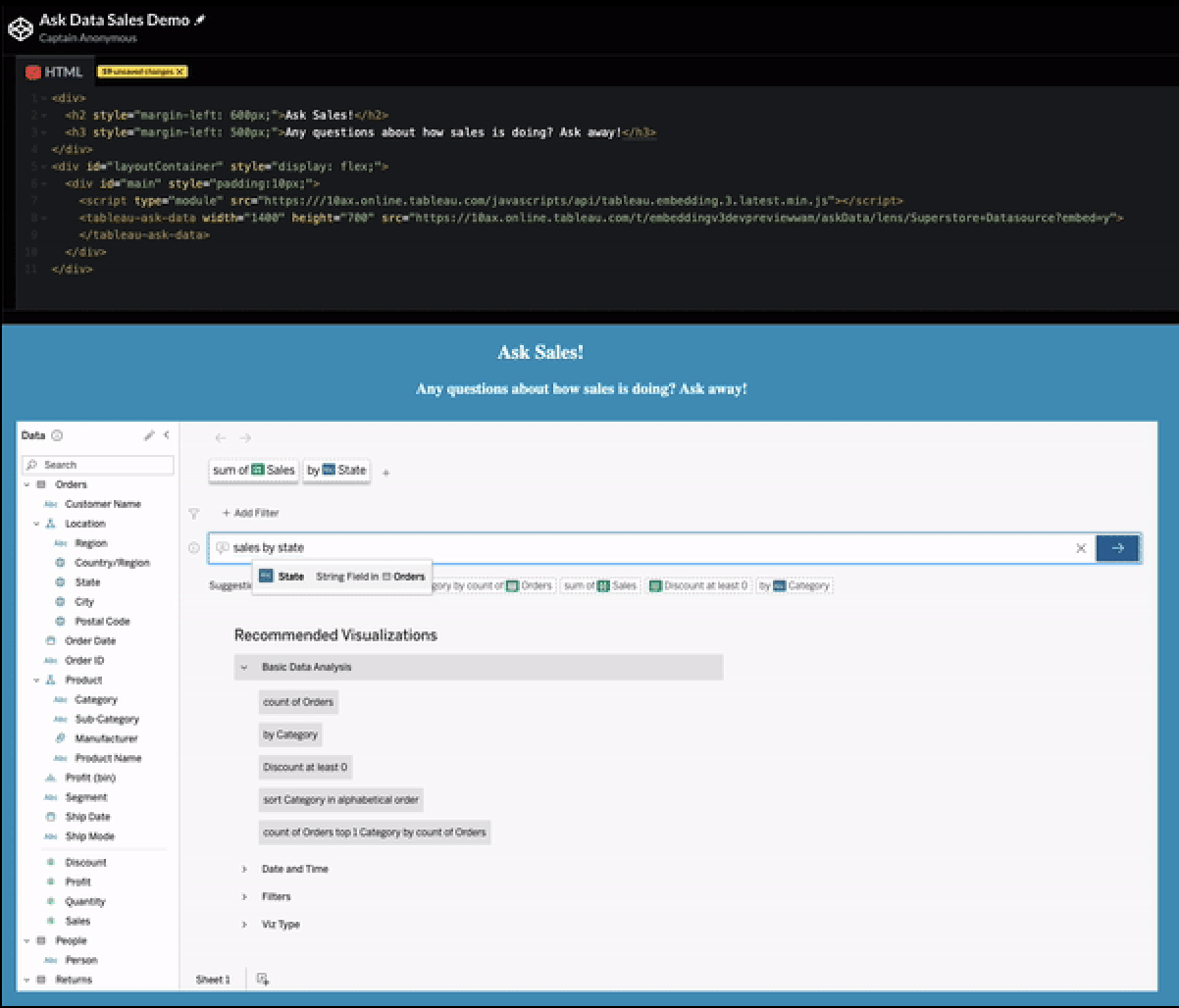
Task: Collapse the Basic Data Analysis section
Action: tap(244, 667)
